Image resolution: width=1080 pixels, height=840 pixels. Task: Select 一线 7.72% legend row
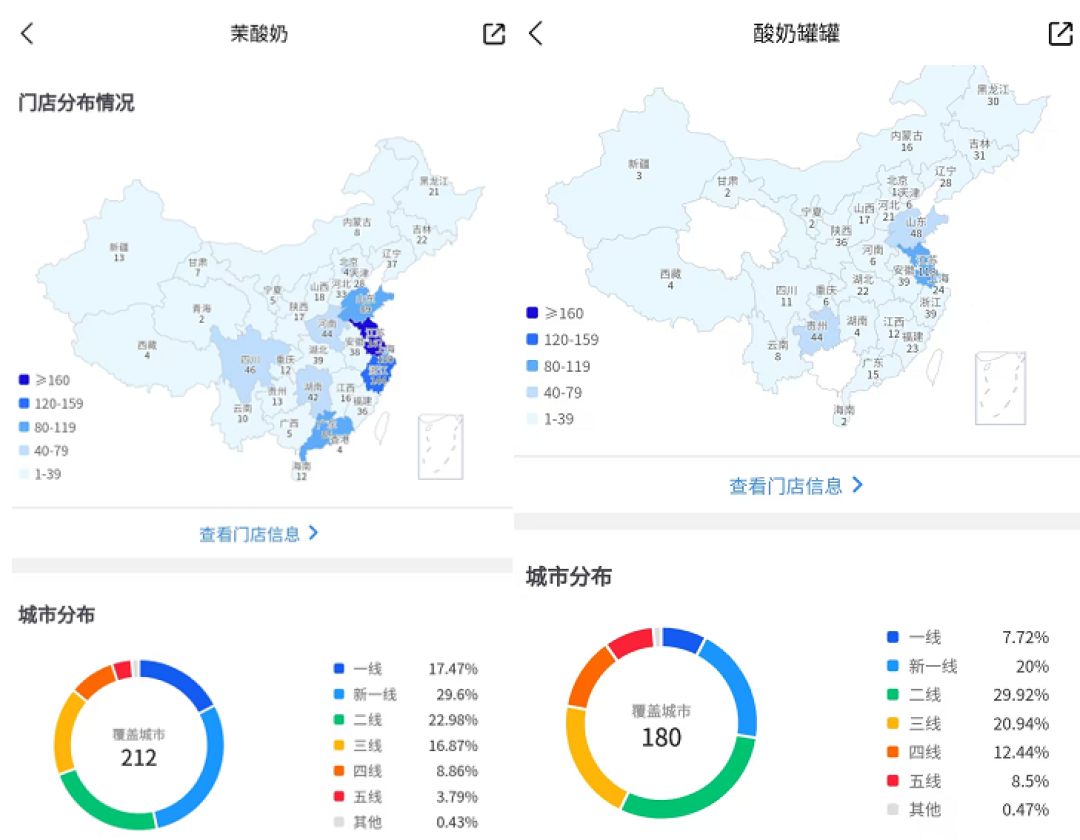coord(968,637)
